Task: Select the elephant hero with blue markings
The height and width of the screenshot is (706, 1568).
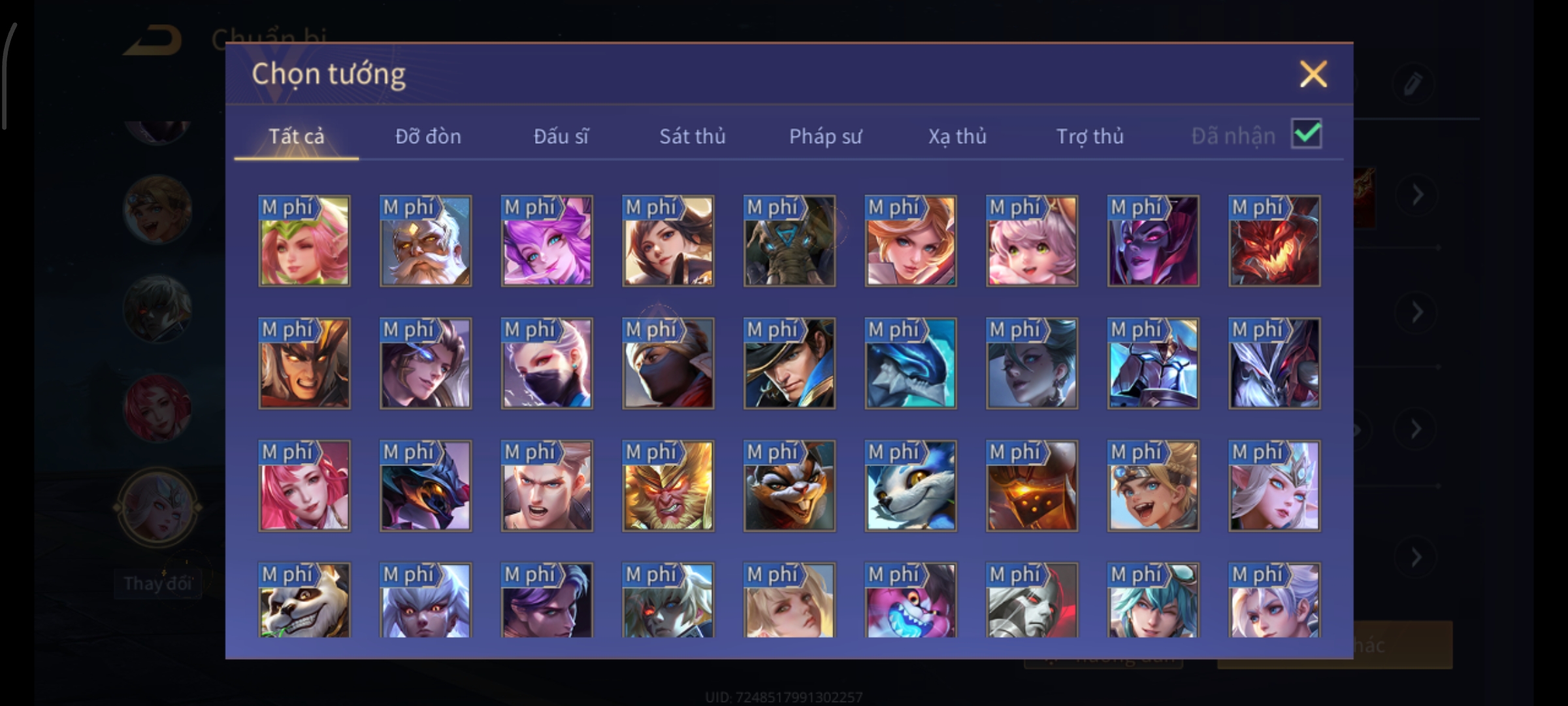Action: click(789, 241)
